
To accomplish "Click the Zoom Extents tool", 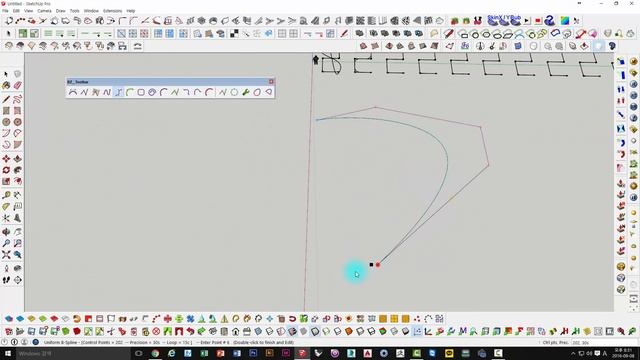I will 6,255.
